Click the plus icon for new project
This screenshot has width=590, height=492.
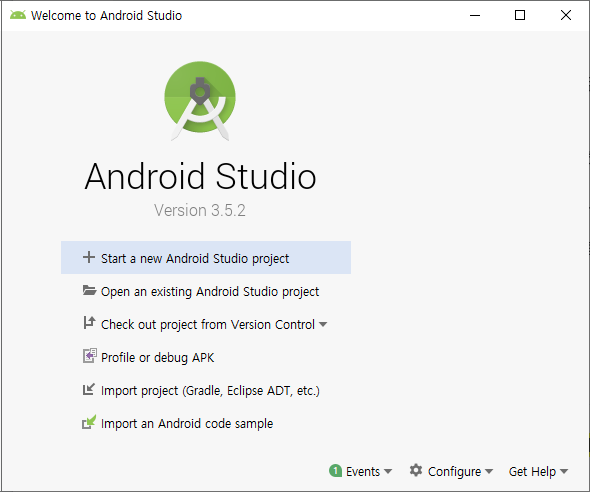point(89,257)
